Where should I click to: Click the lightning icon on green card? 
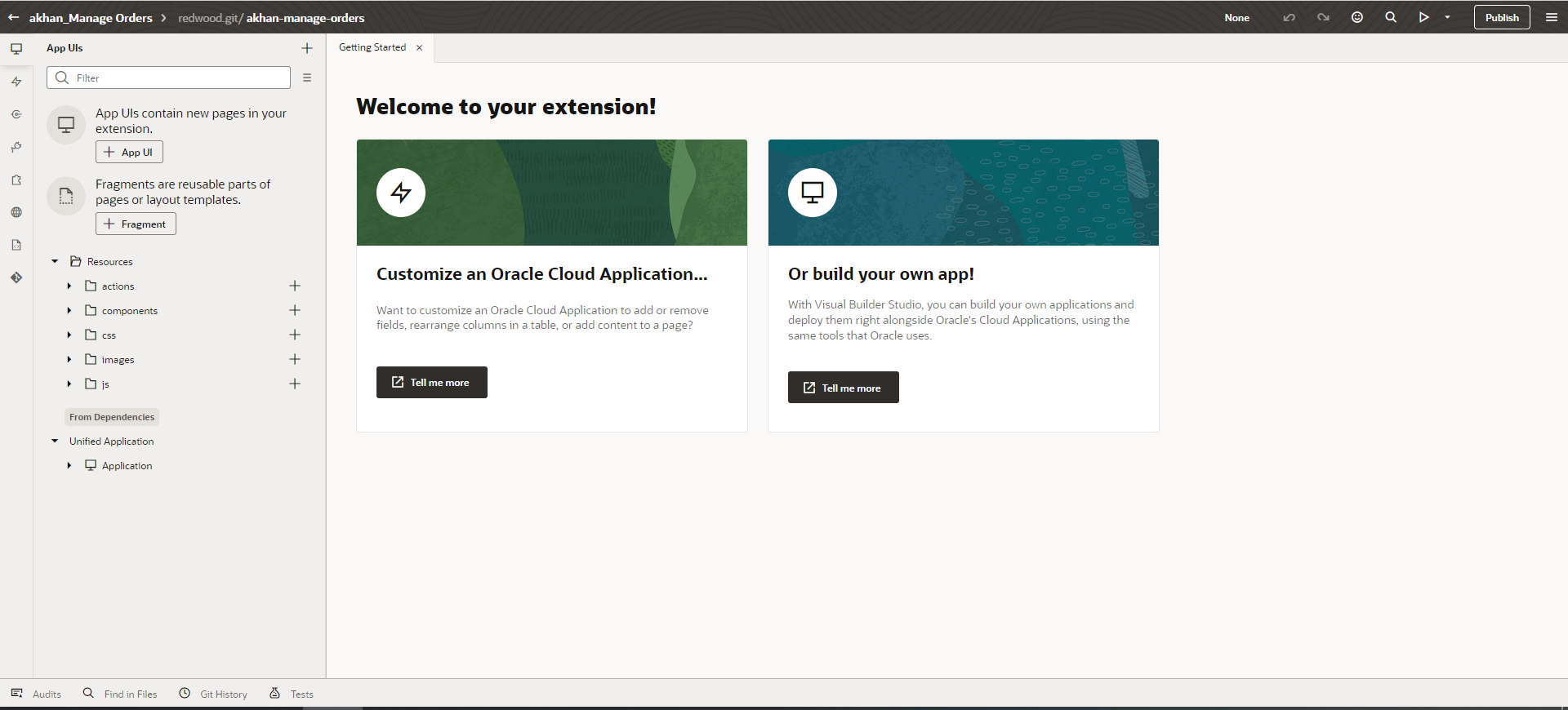[x=401, y=193]
